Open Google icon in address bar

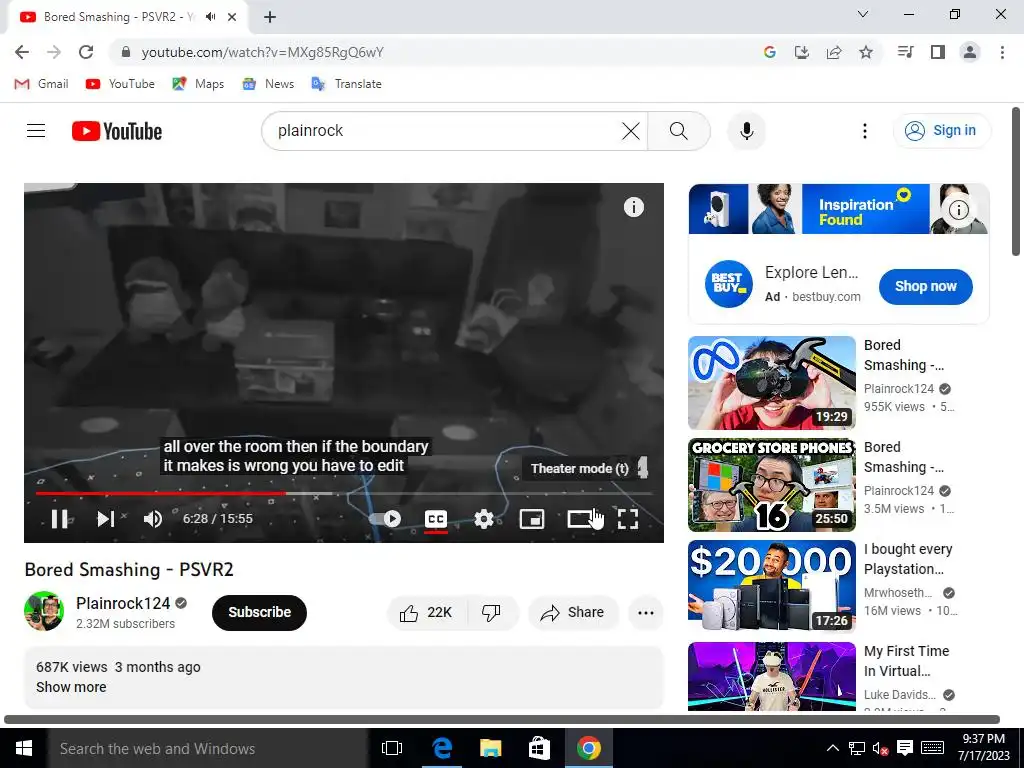(769, 52)
